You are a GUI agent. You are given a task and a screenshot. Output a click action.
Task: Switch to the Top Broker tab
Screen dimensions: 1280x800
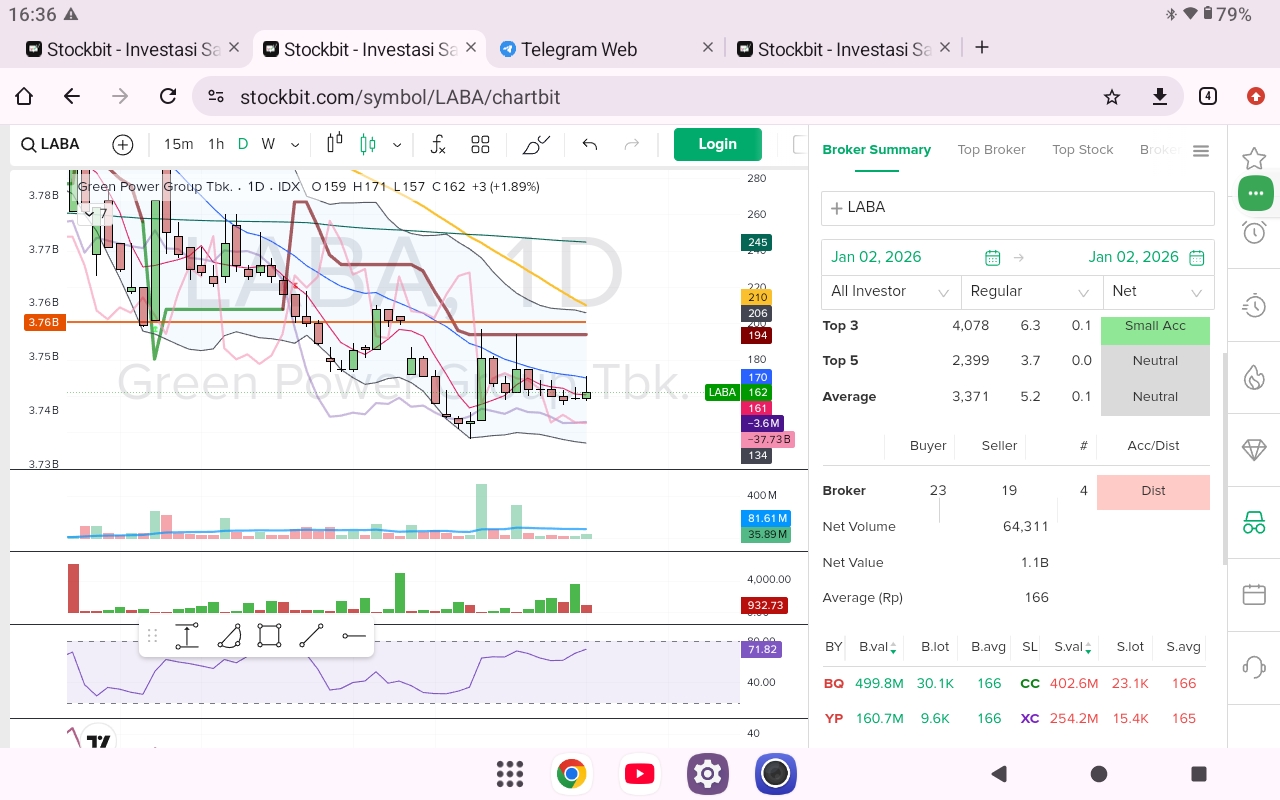tap(991, 150)
